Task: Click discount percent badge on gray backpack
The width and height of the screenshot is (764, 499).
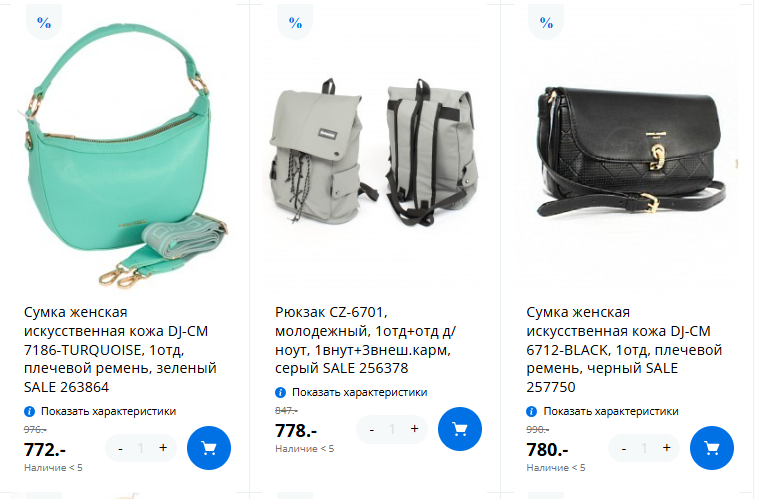Action: point(295,22)
